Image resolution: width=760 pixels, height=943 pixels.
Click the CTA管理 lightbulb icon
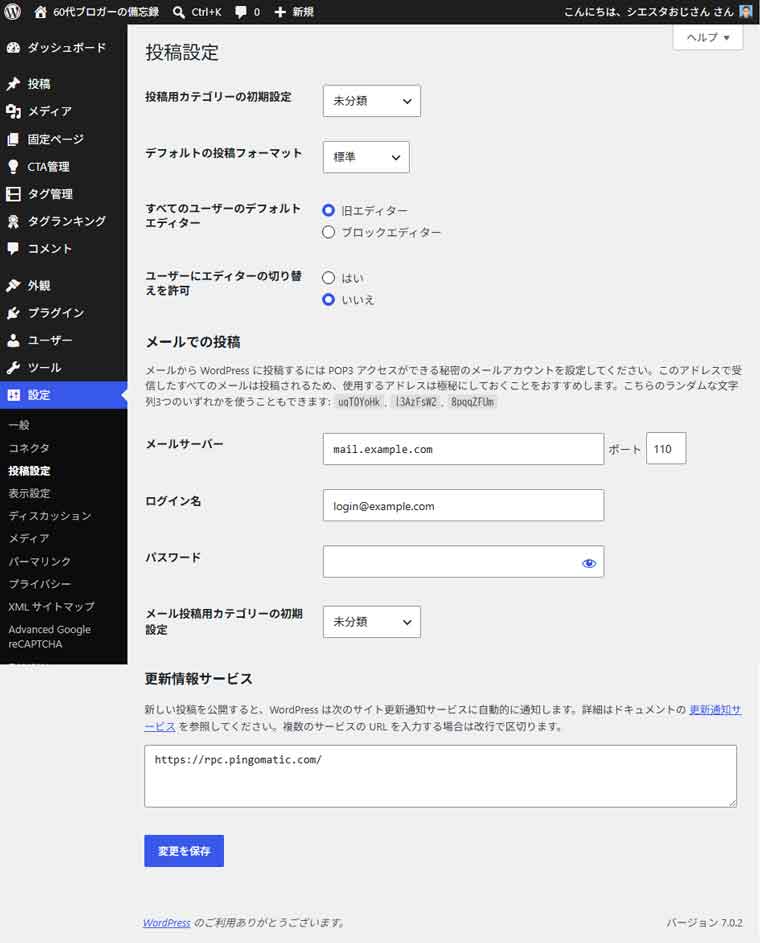coord(13,167)
